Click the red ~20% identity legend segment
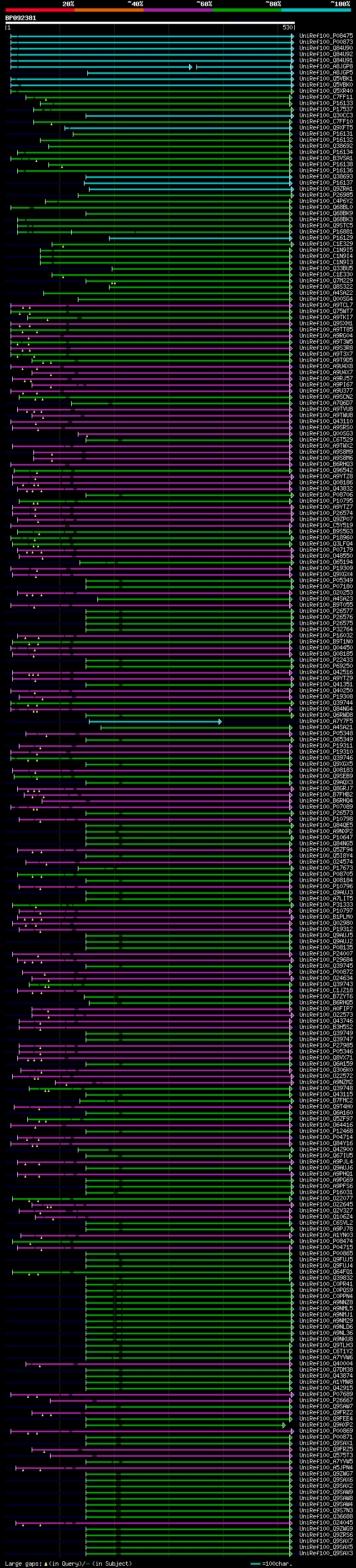This screenshot has height=1568, width=356. 40,10
